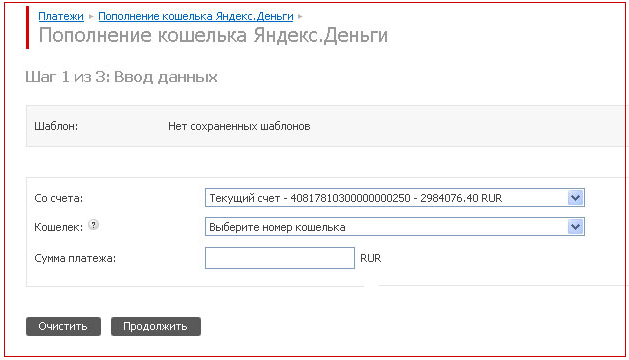
Task: Open the Платежи breadcrumb link
Action: pyautogui.click(x=61, y=16)
